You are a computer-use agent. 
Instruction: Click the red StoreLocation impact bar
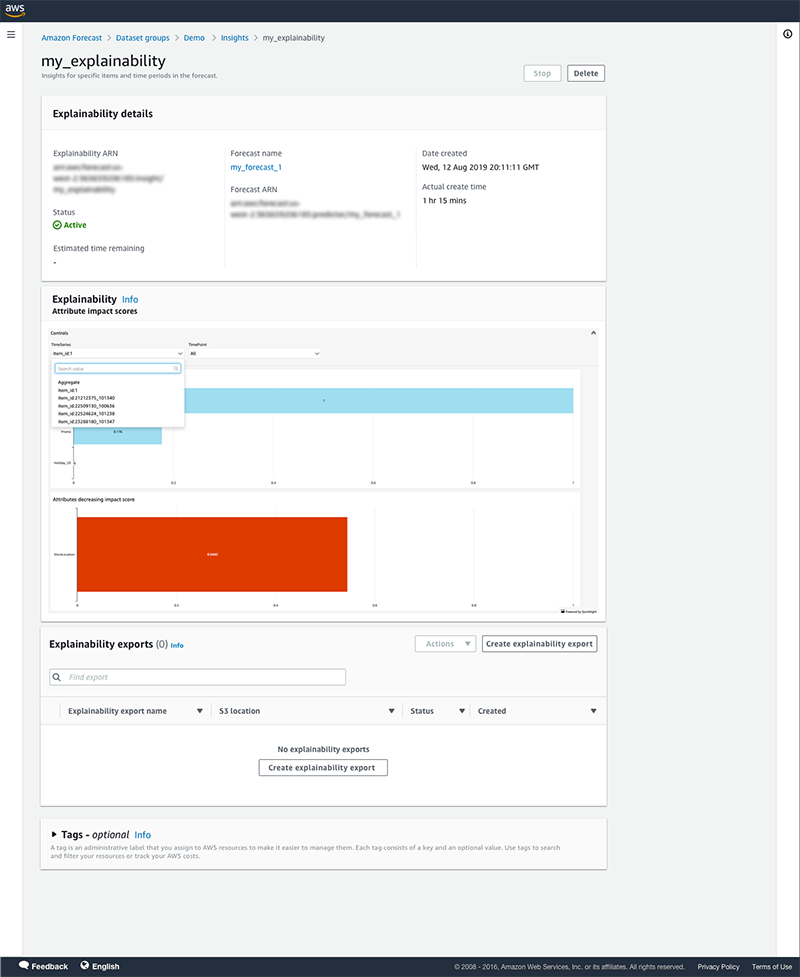click(212, 554)
